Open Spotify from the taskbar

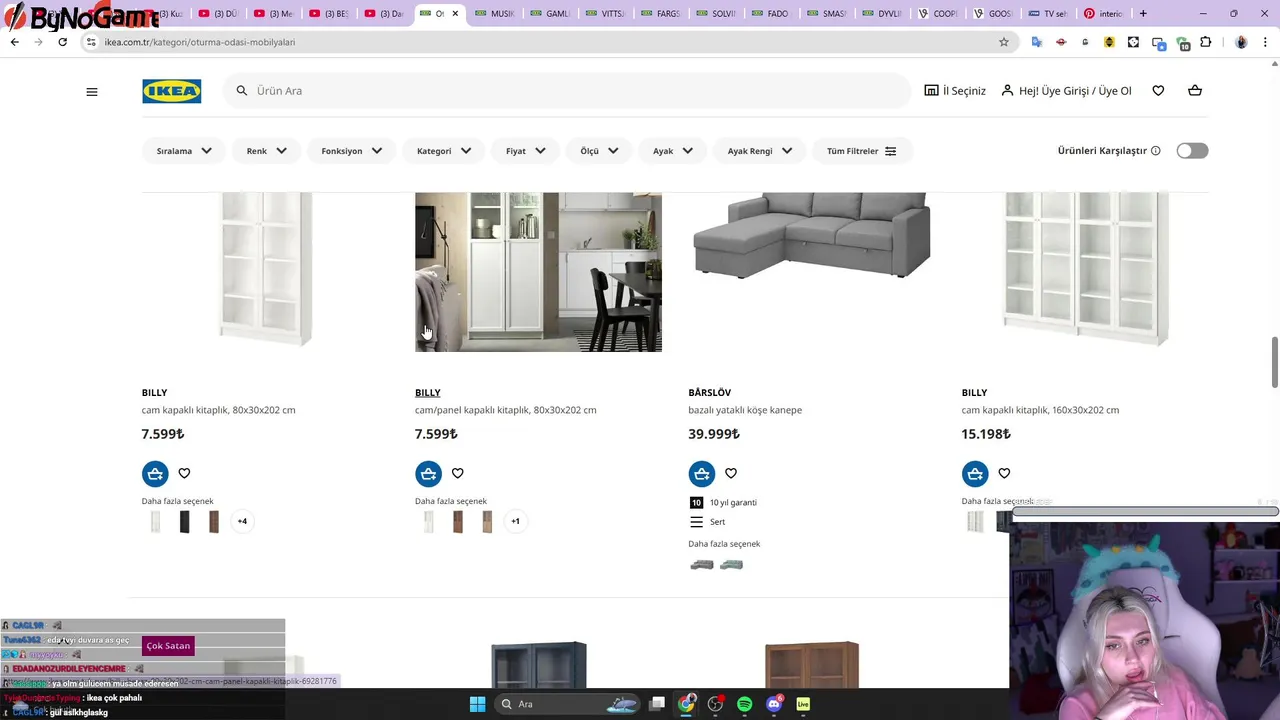744,704
